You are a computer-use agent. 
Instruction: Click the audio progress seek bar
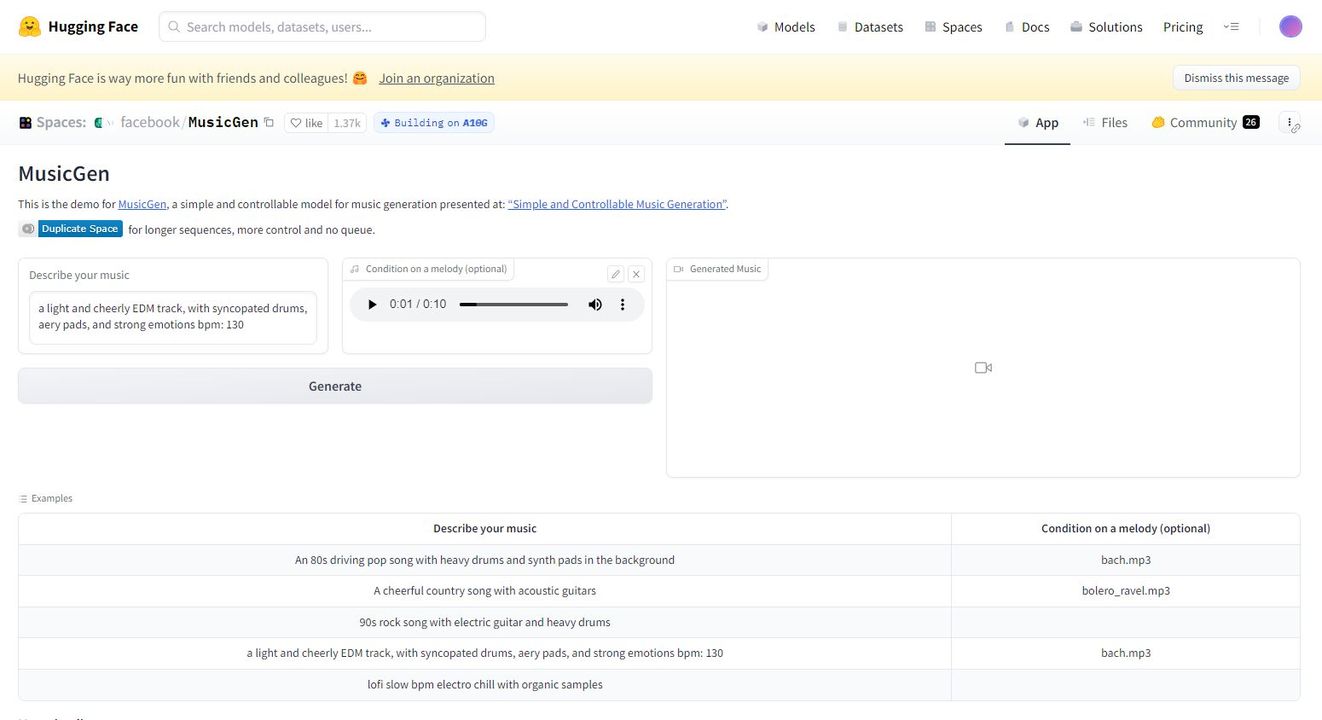[513, 304]
